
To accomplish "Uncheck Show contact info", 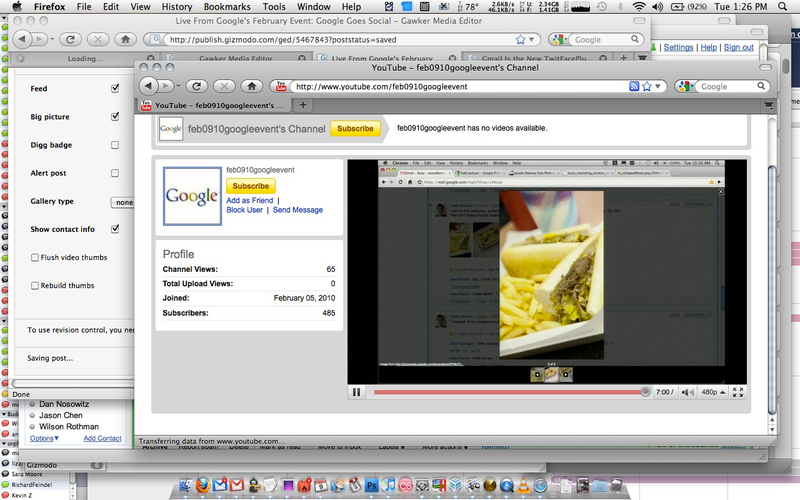I will (x=115, y=229).
